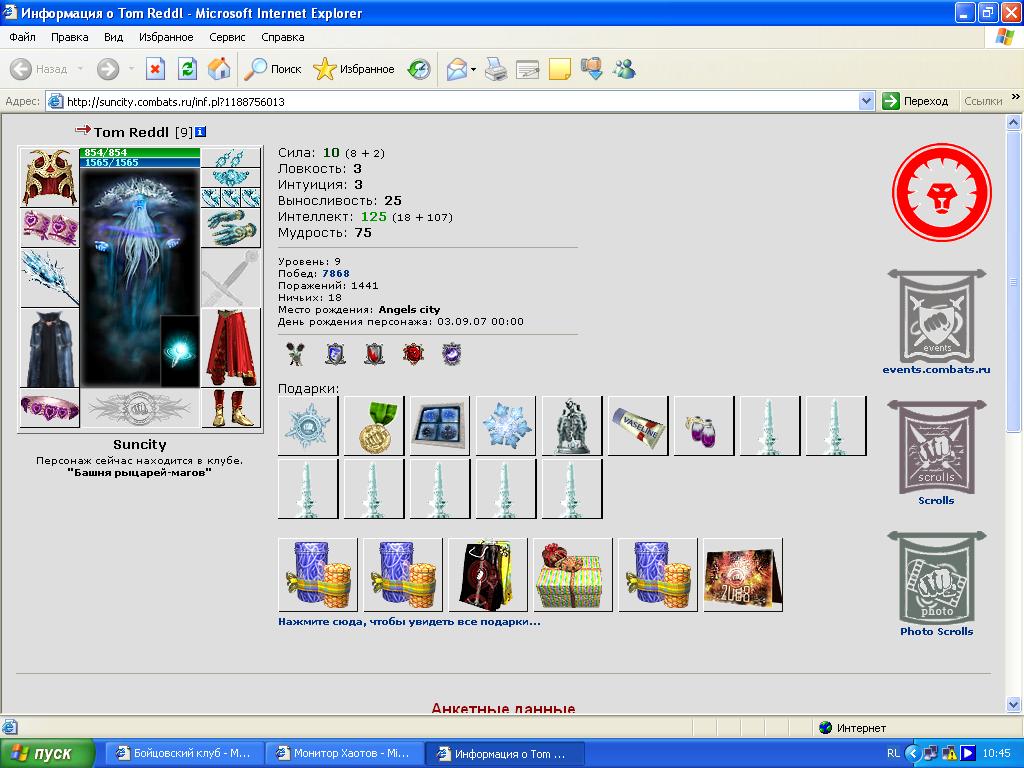Image resolution: width=1024 pixels, height=768 pixels.
Task: Click the green health bar 854/854
Action: 140,152
